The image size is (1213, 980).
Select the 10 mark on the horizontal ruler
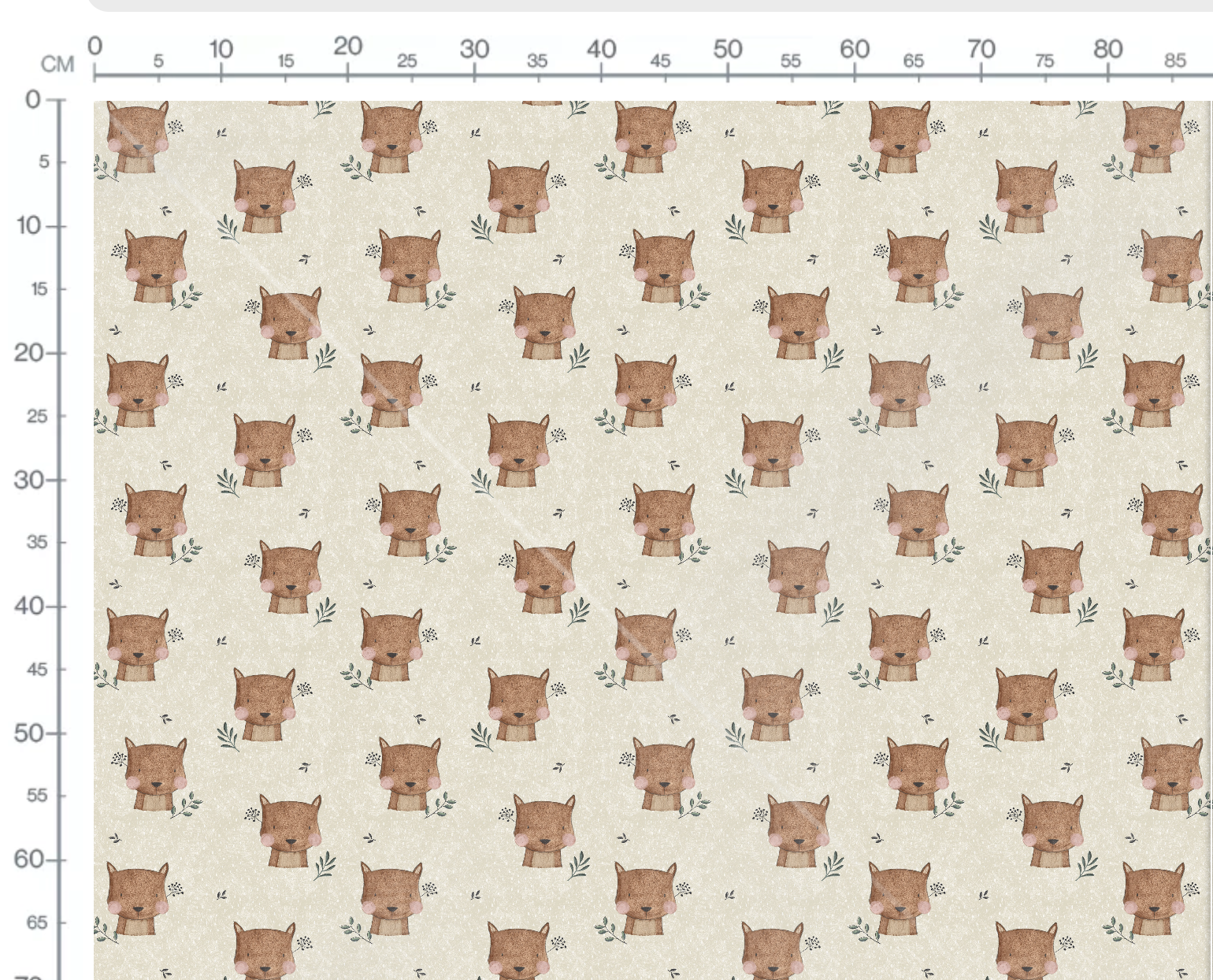point(221,49)
